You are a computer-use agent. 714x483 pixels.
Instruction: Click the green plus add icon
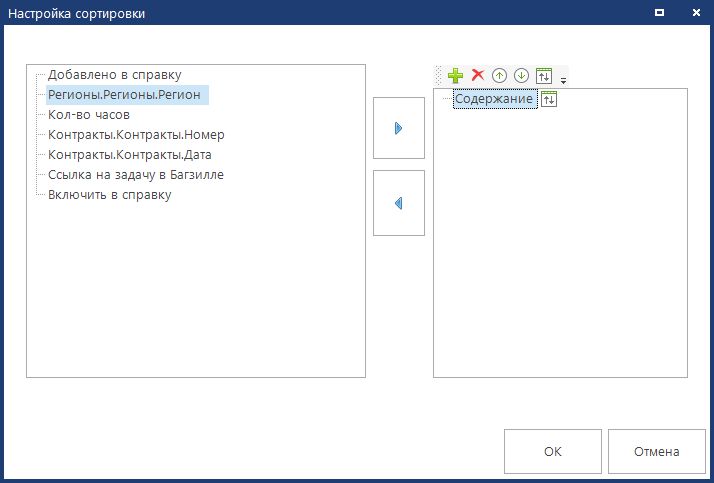pos(456,76)
